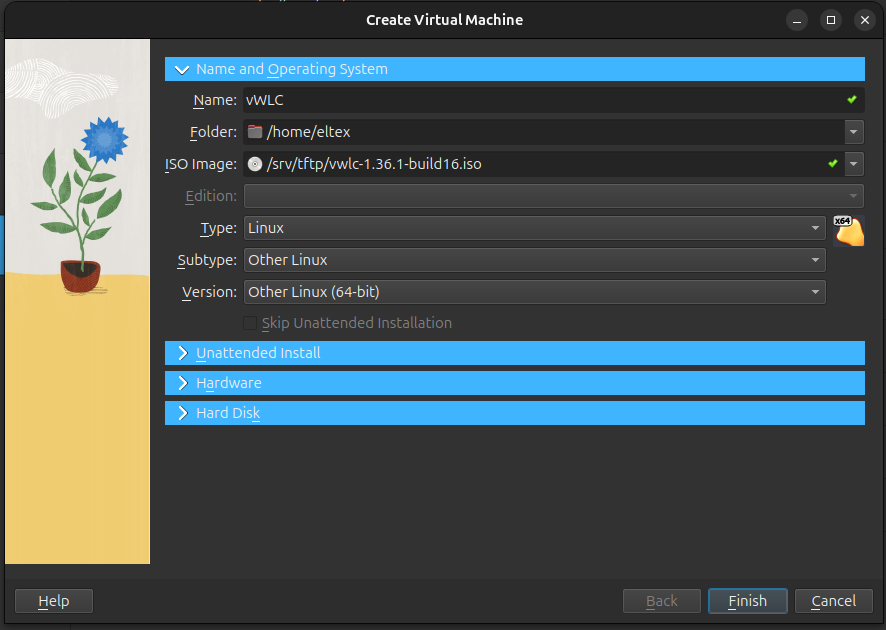
Task: Toggle Skip Unattended Installation checkbox
Action: [250, 323]
